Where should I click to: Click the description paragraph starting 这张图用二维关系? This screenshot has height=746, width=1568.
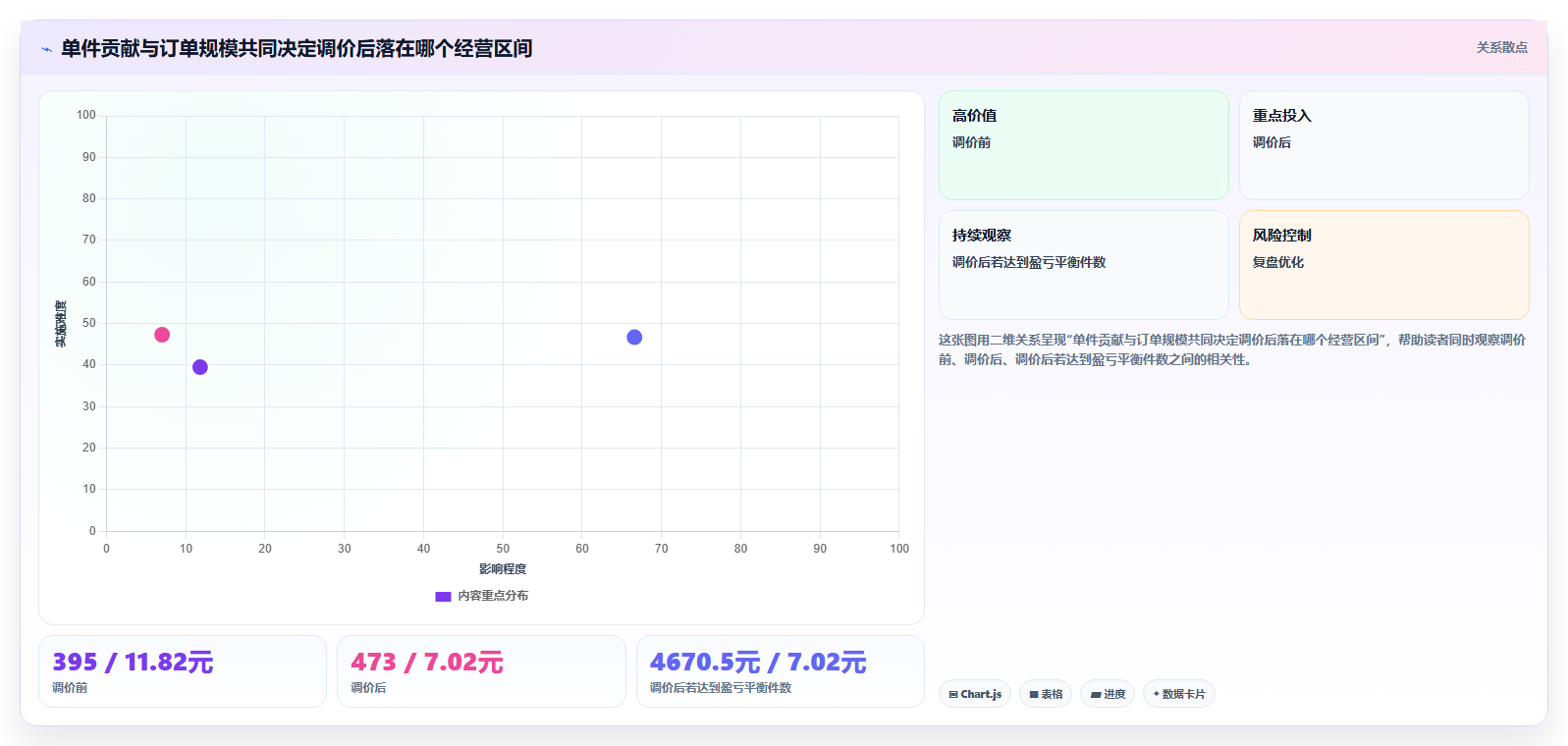click(x=1232, y=349)
